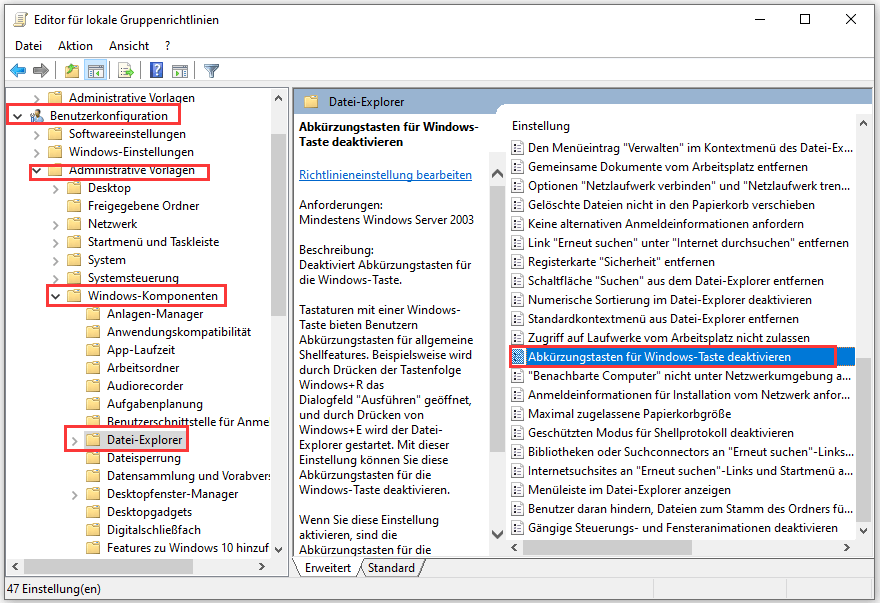Click Richtlinieneinstellung bearbeiten link
Screen dimensions: 880x603
(385, 175)
